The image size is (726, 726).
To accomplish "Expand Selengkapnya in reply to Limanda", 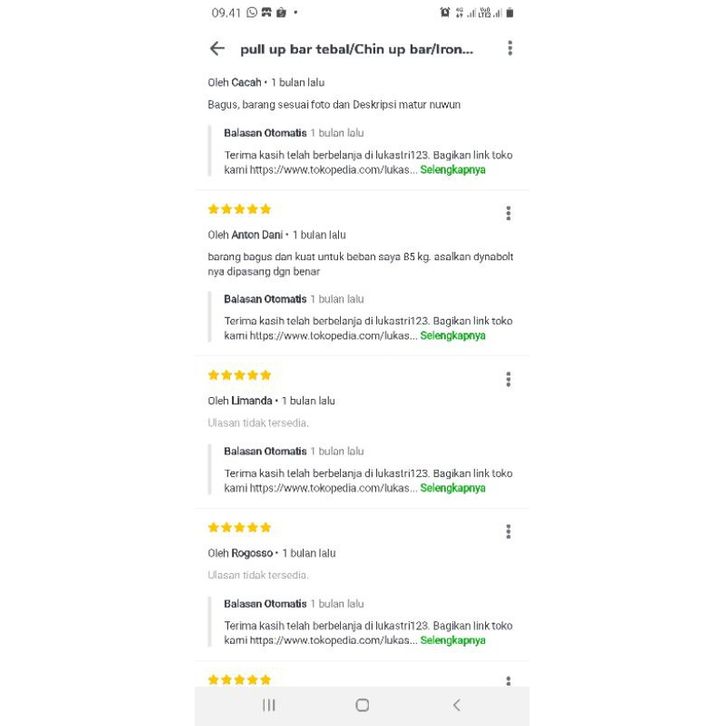I will click(x=452, y=488).
